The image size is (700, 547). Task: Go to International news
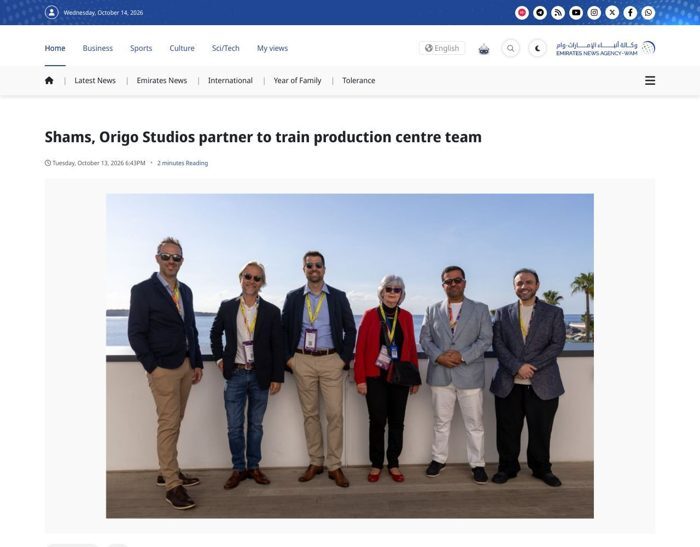[230, 80]
